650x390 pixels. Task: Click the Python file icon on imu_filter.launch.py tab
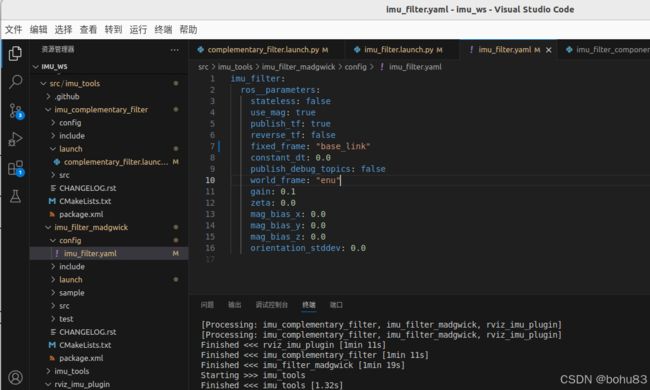pyautogui.click(x=357, y=49)
